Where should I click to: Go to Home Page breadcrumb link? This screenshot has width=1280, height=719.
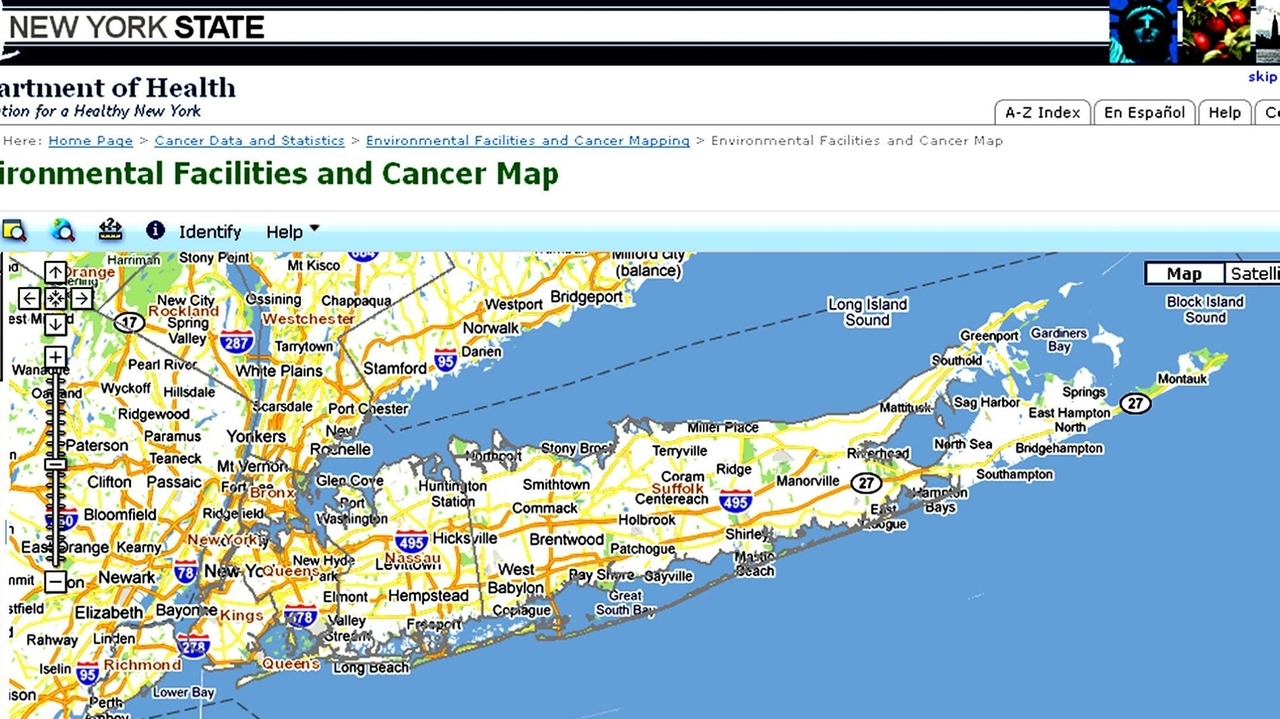click(x=90, y=141)
